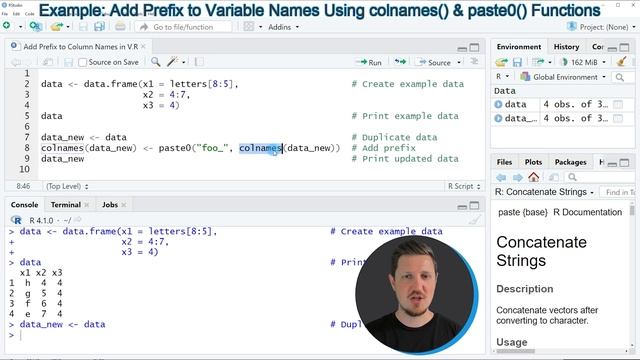640x360 pixels.
Task: Switch to the Files tab
Action: coord(504,162)
